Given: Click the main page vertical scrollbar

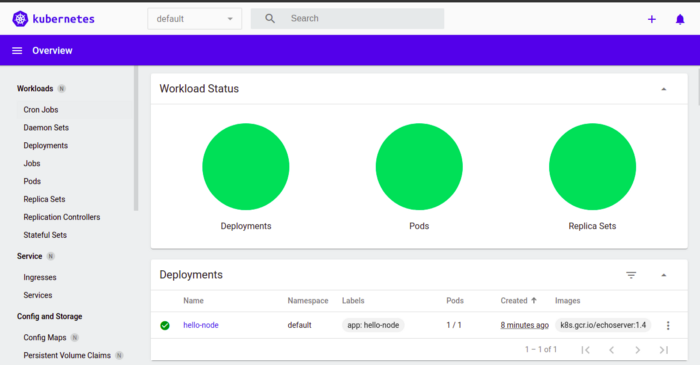Looking at the screenshot, I should pos(698,87).
